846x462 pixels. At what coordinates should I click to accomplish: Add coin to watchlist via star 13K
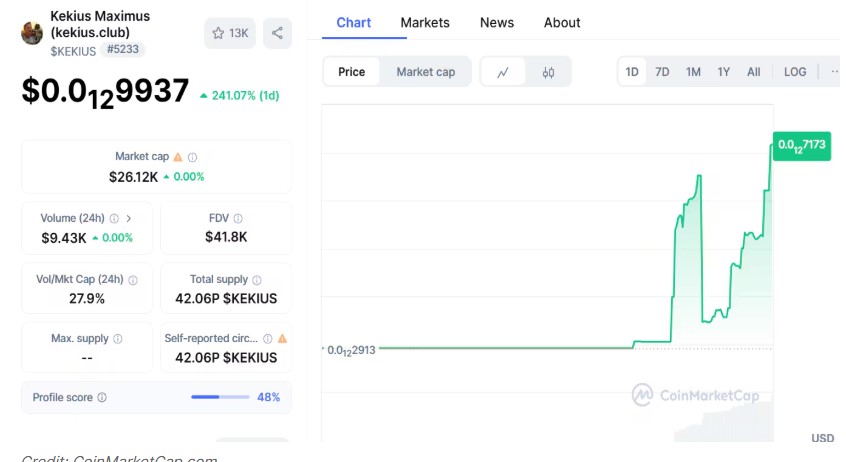(230, 33)
